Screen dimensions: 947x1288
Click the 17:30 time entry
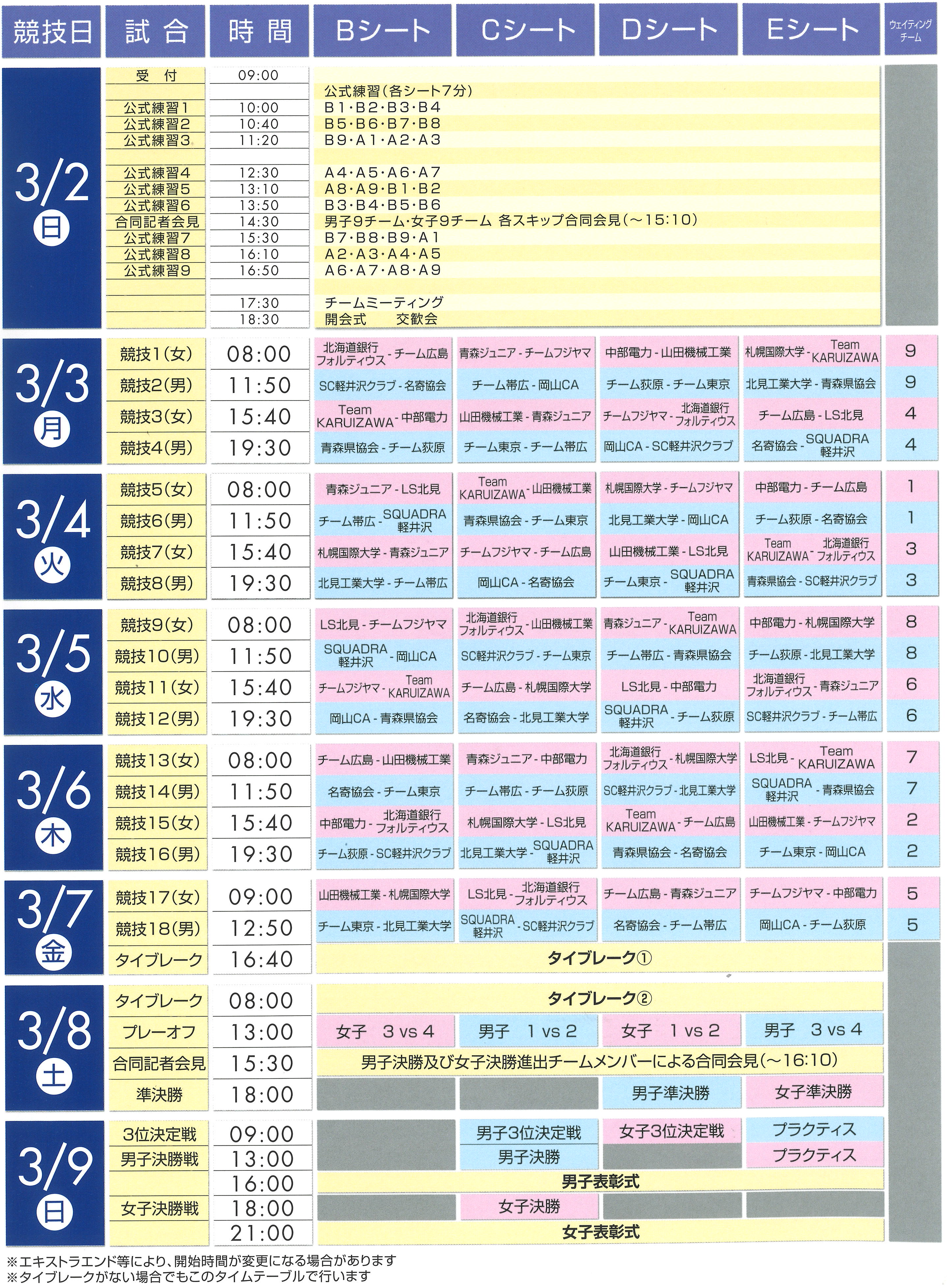click(x=259, y=303)
